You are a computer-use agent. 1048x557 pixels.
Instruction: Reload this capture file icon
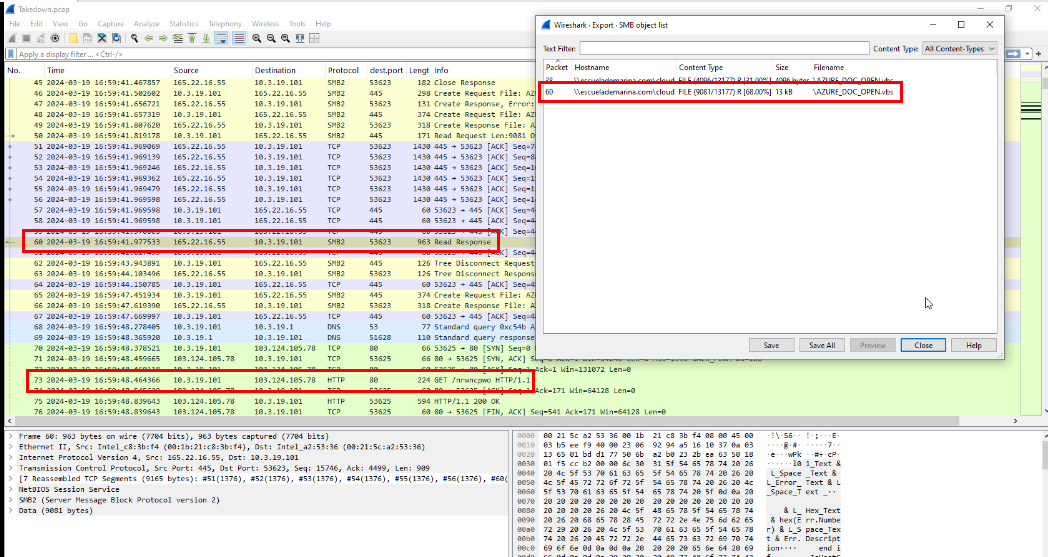pos(116,39)
